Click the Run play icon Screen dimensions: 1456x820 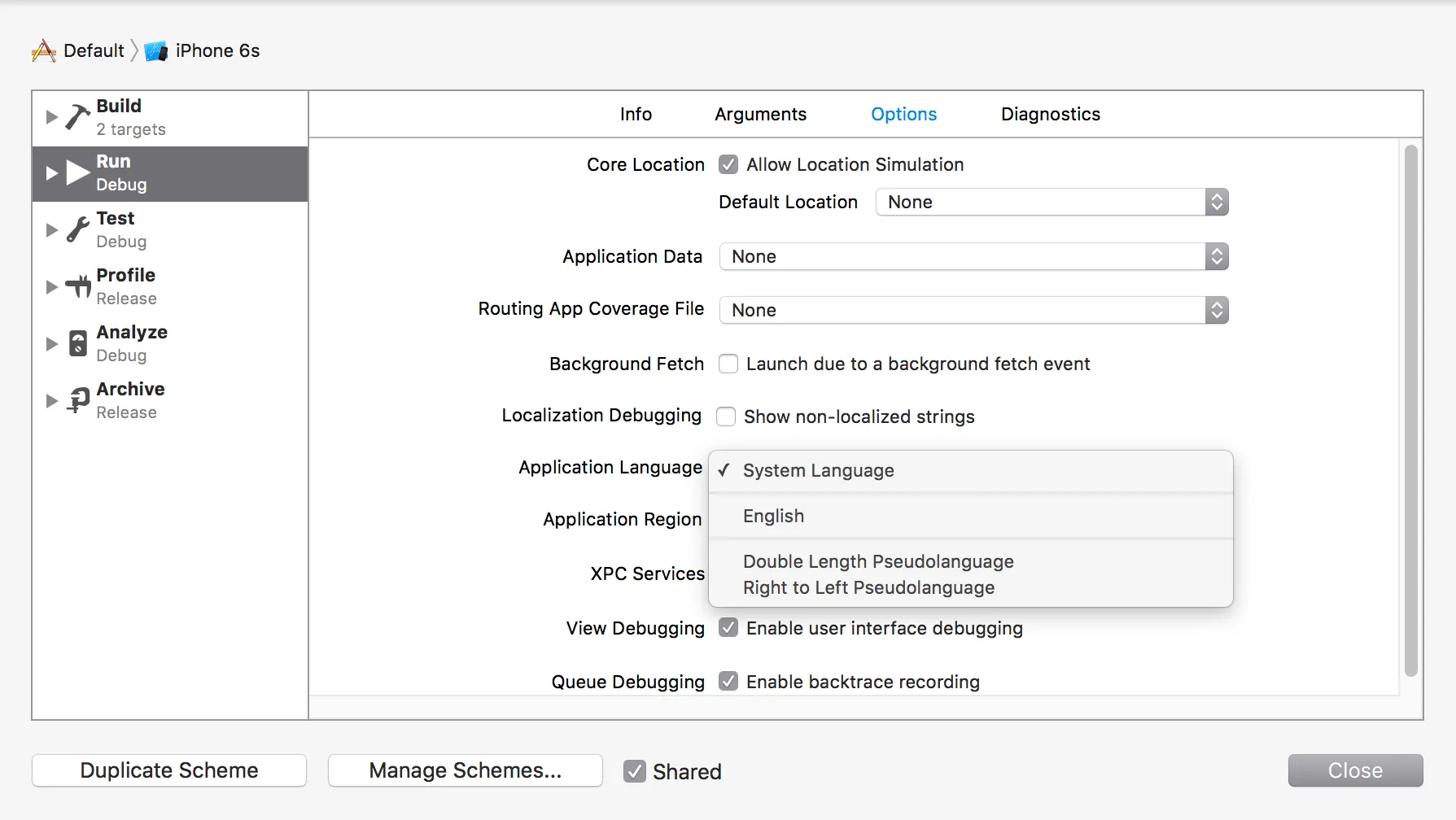tap(78, 172)
